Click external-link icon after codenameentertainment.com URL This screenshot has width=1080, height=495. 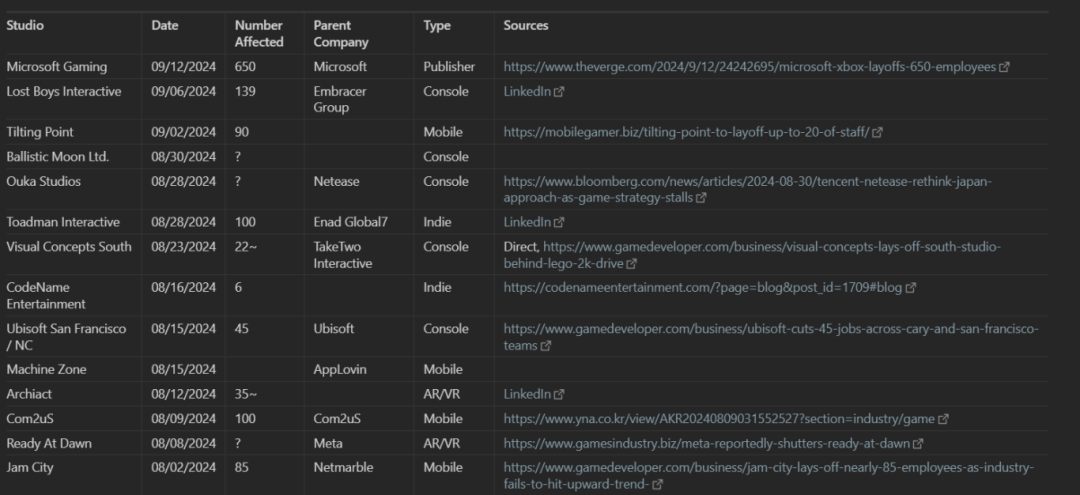tap(911, 288)
